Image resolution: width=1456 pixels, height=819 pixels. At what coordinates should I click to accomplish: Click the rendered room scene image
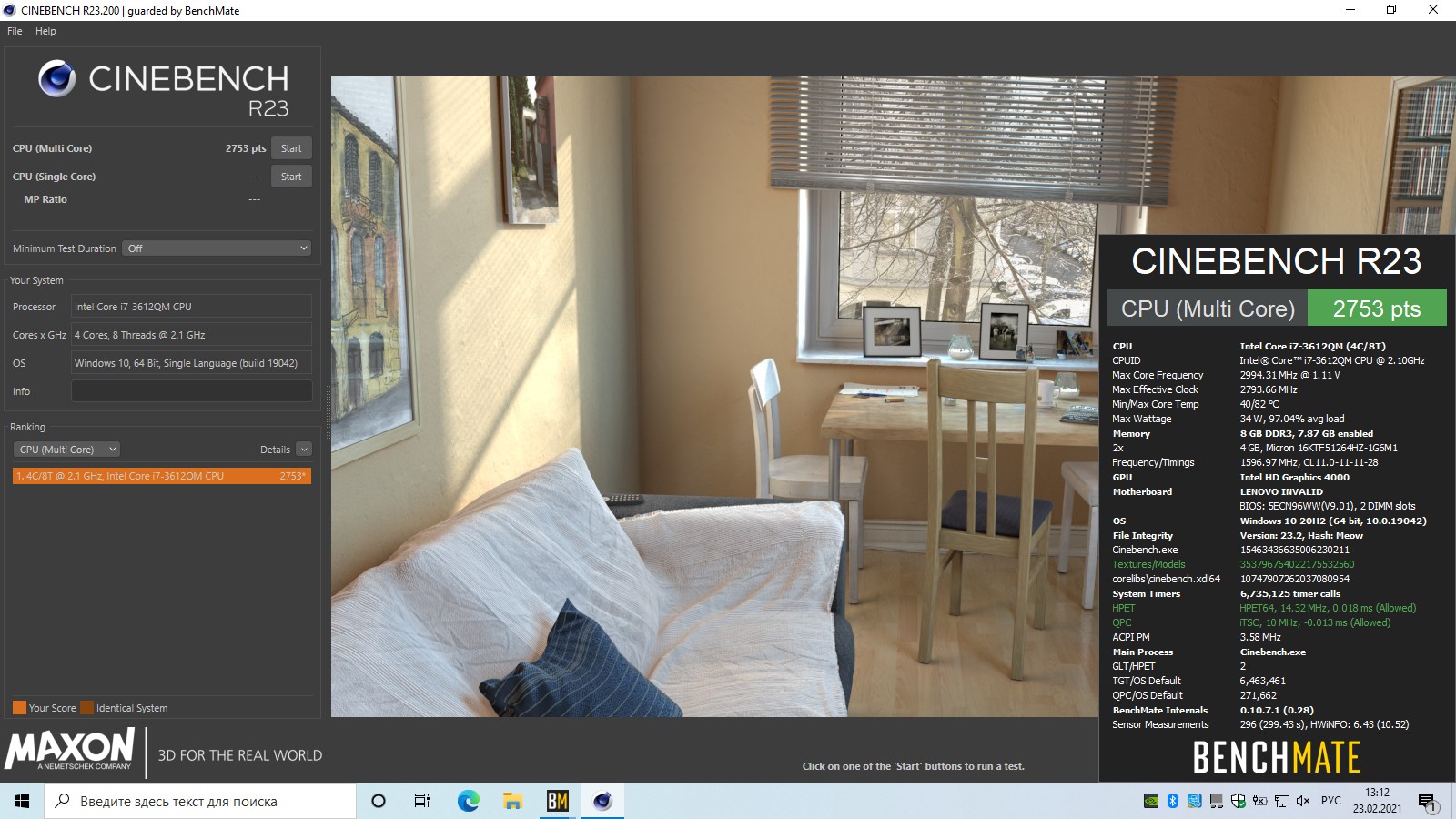tap(714, 397)
